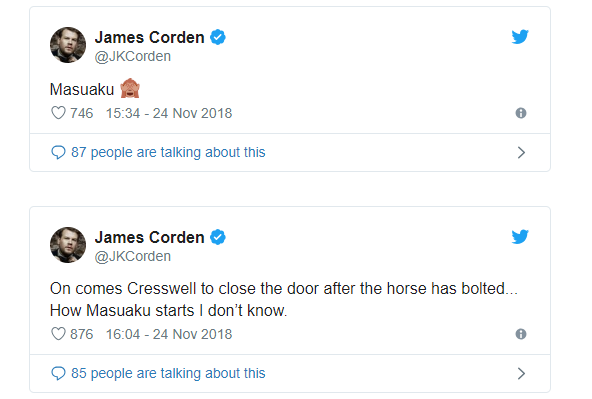This screenshot has width=592, height=399.
Task: Open the "85 people are talking about this" link
Action: pos(168,373)
